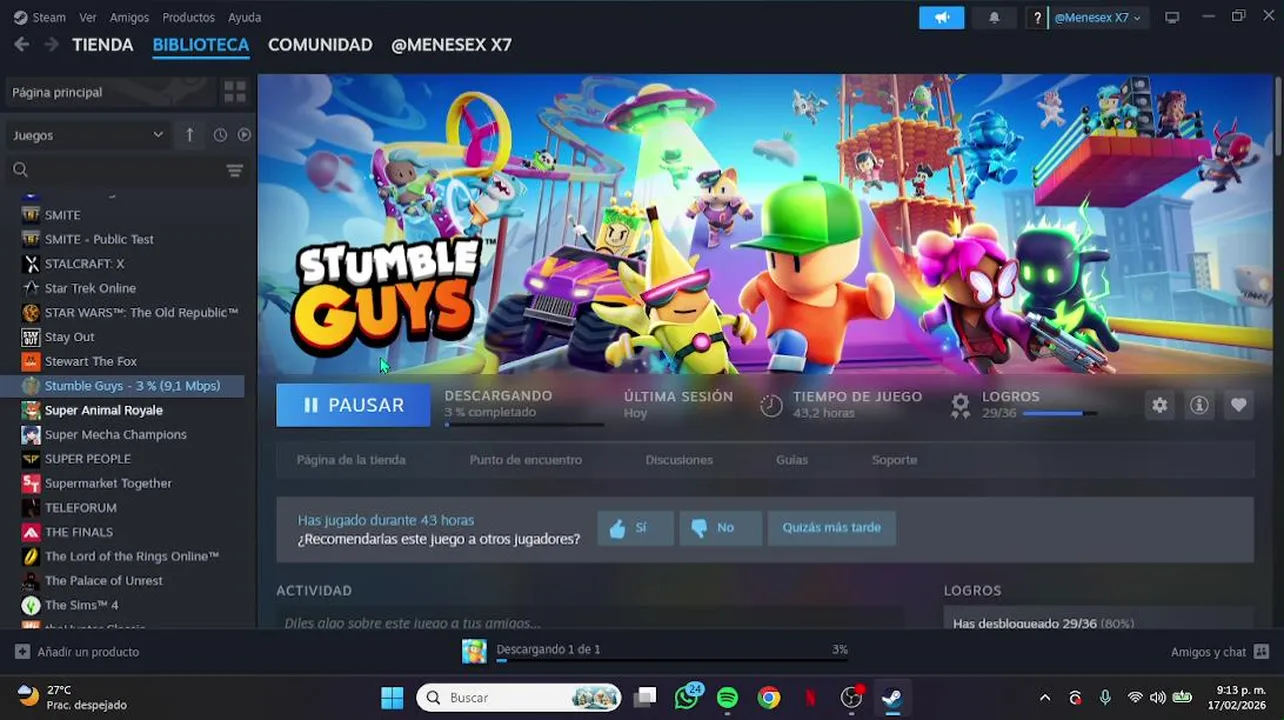Viewport: 1284px width, 720px height.
Task: Select Página principal in sidebar
Action: coord(110,92)
